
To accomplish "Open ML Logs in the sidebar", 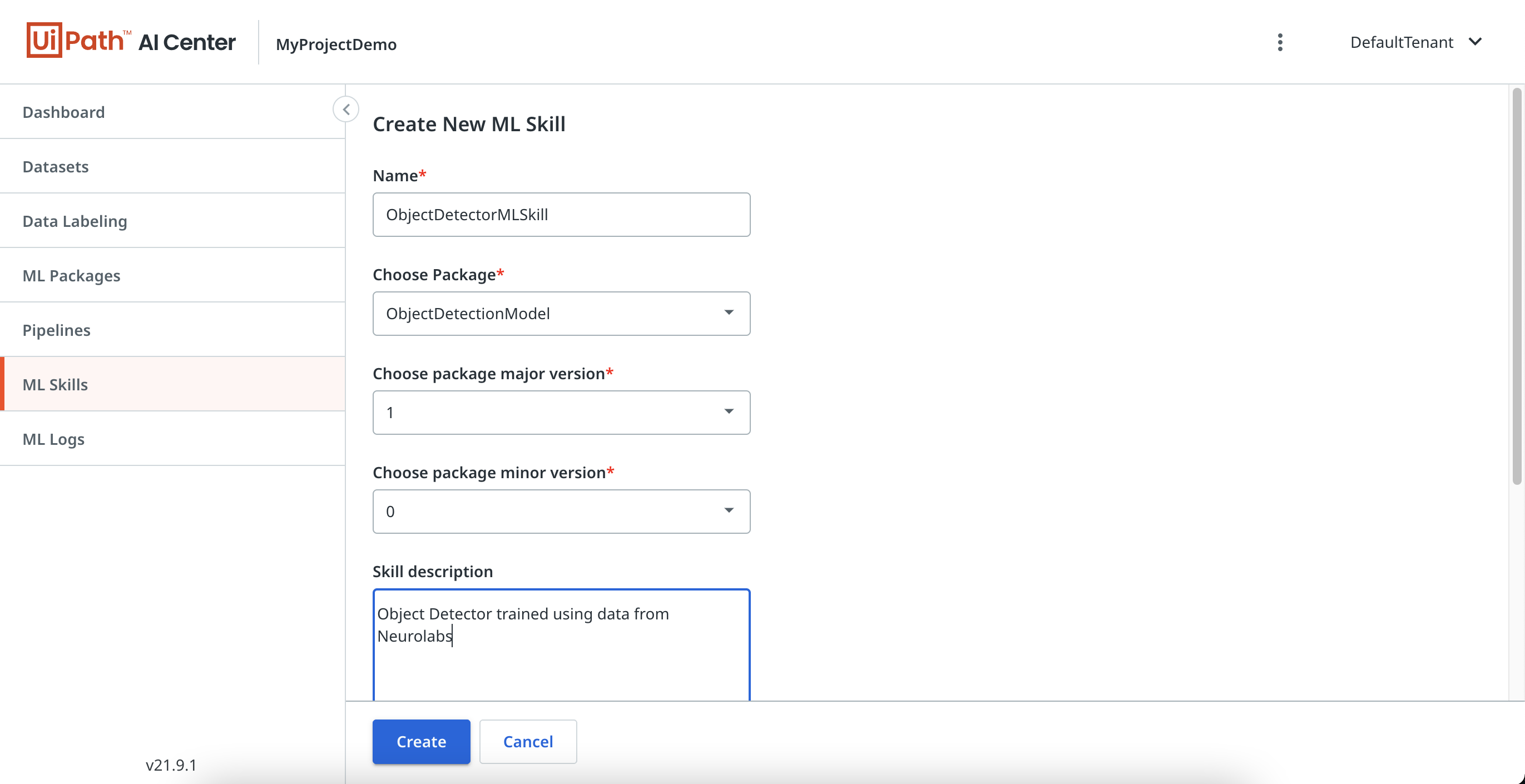I will pos(172,439).
